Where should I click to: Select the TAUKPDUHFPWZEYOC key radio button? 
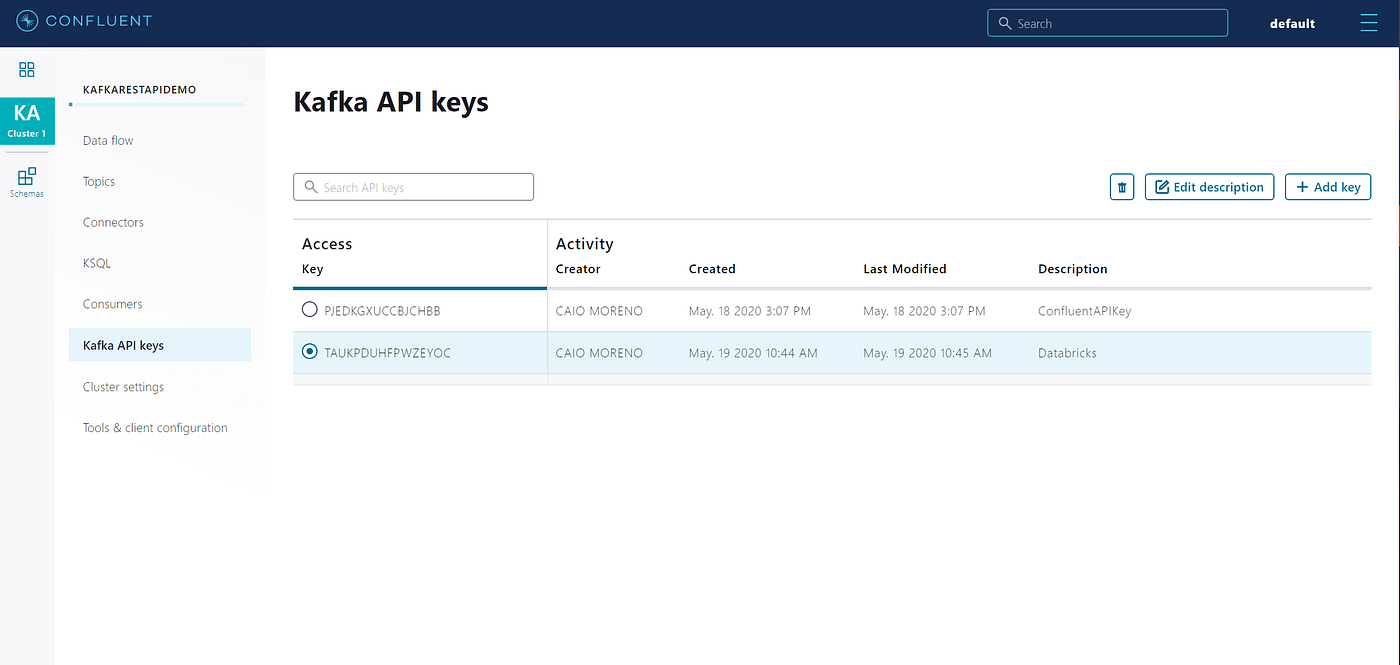(310, 352)
